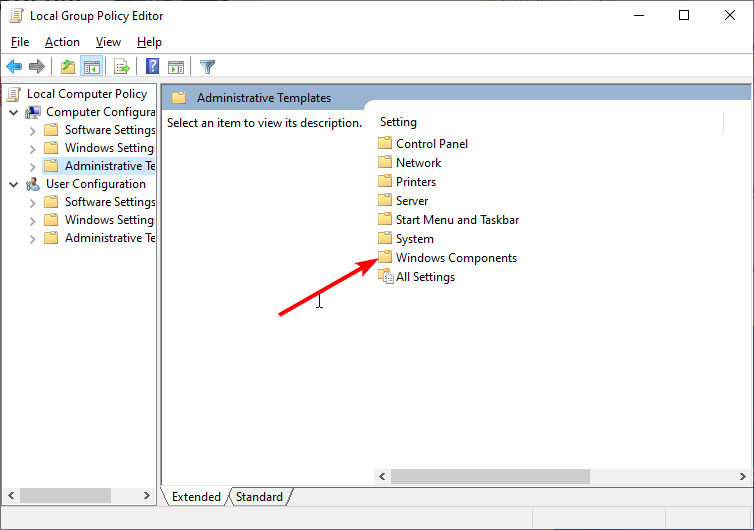The width and height of the screenshot is (754, 530).
Task: Click the blue Help question mark icon
Action: pyautogui.click(x=152, y=66)
